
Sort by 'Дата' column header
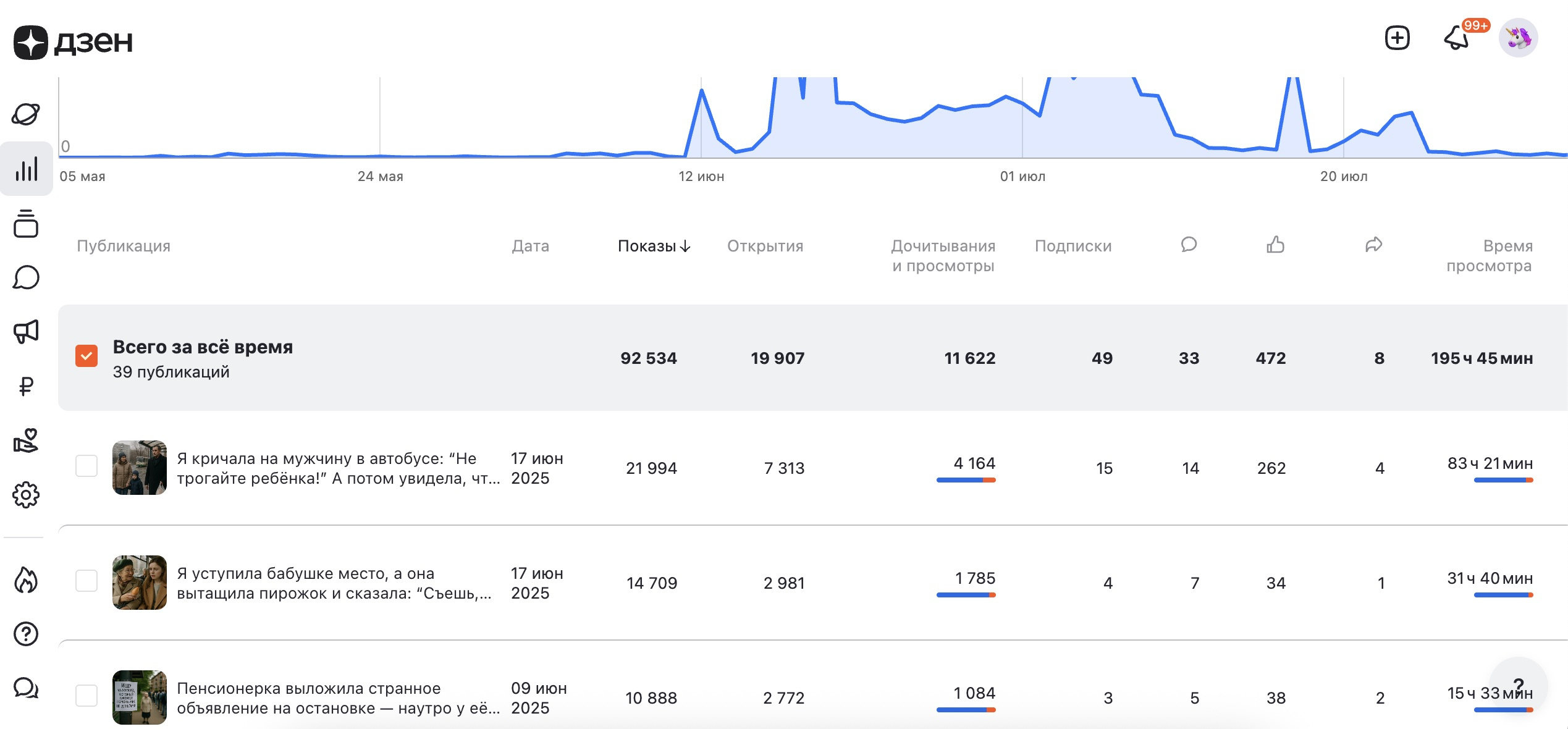(x=530, y=246)
